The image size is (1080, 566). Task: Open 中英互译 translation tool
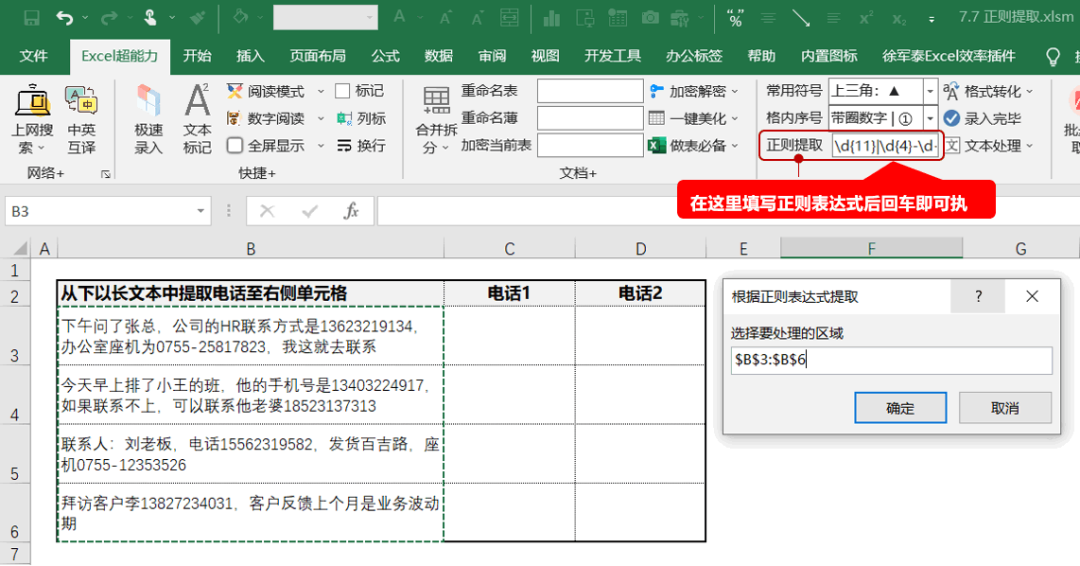pyautogui.click(x=81, y=120)
